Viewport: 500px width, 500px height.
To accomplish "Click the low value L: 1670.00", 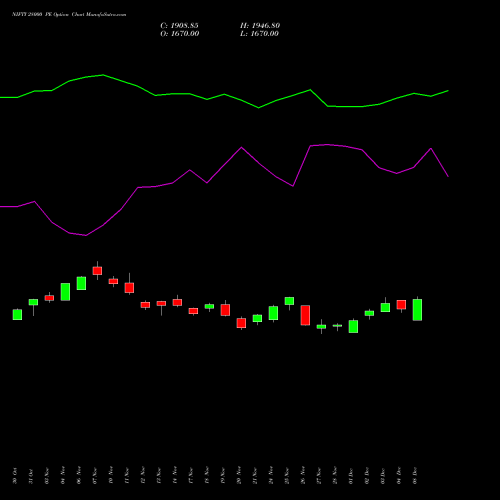I will coord(259,34).
